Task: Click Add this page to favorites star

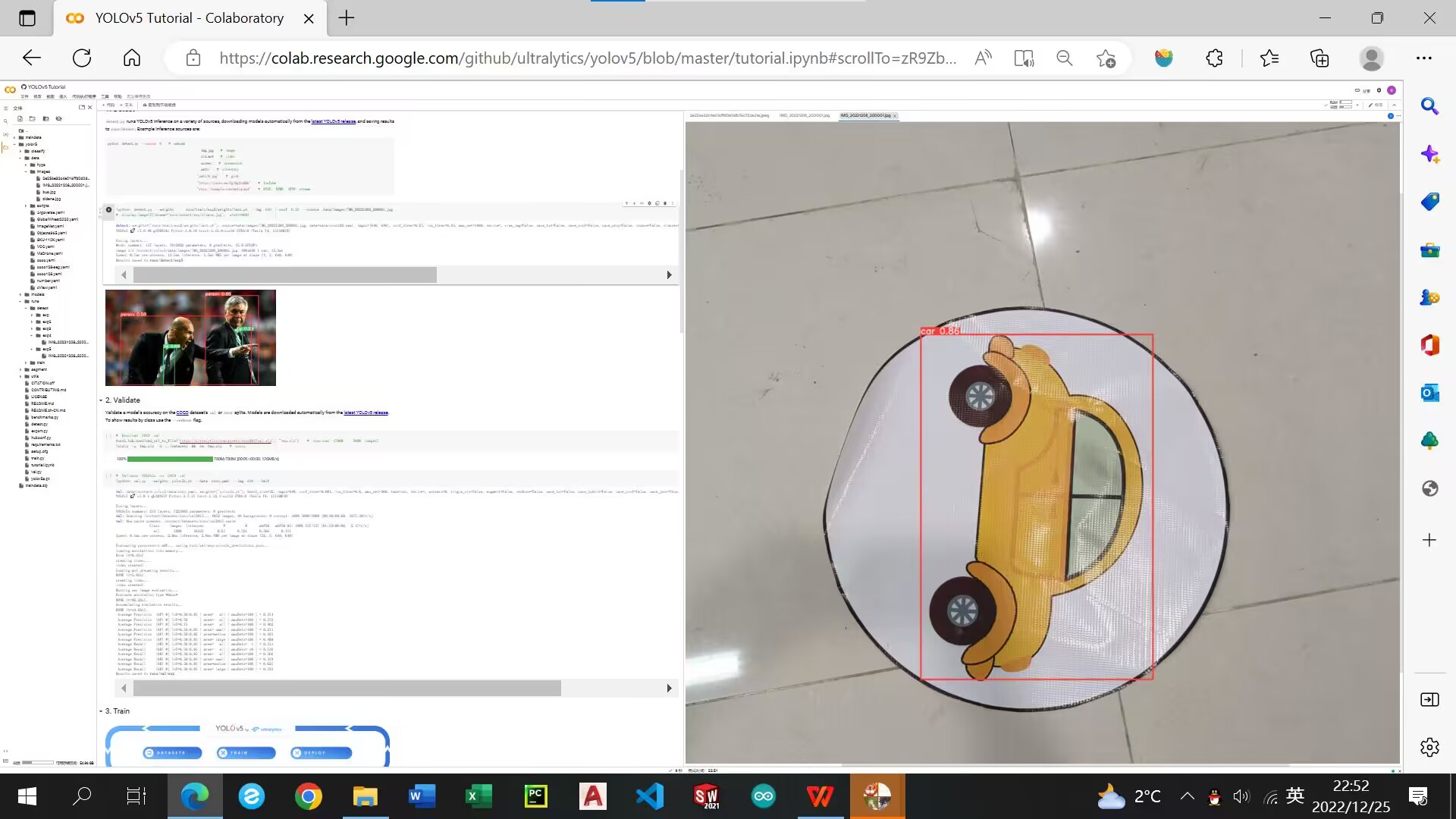Action: click(1106, 58)
